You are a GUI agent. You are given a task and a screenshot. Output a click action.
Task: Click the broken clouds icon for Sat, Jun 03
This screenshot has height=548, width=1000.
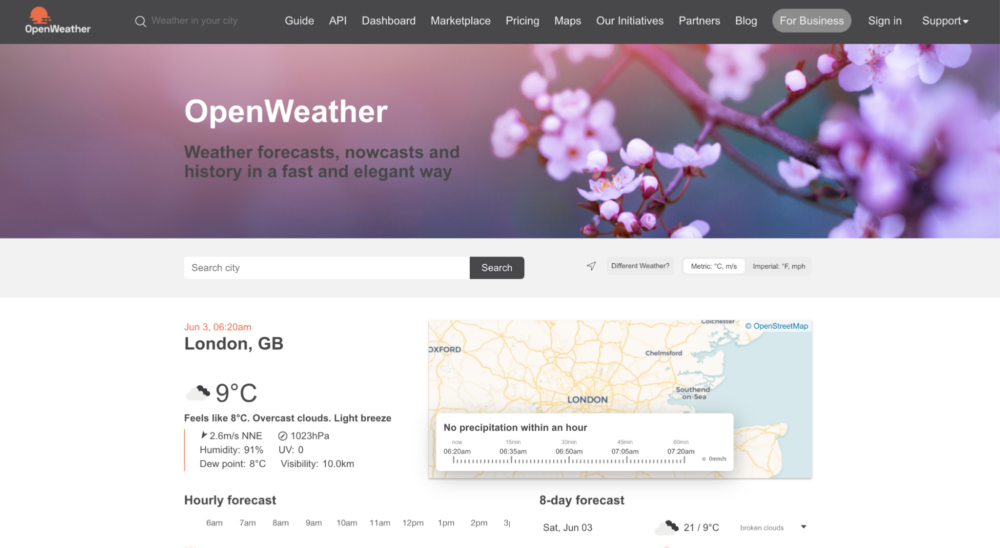(667, 527)
